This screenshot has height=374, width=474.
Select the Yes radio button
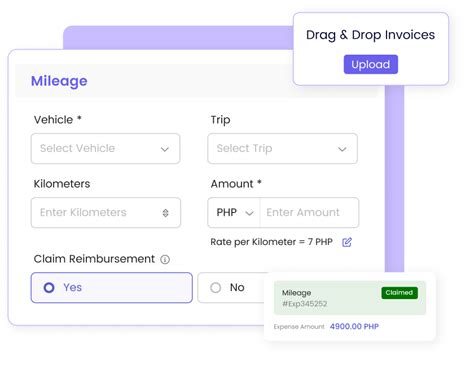point(49,287)
